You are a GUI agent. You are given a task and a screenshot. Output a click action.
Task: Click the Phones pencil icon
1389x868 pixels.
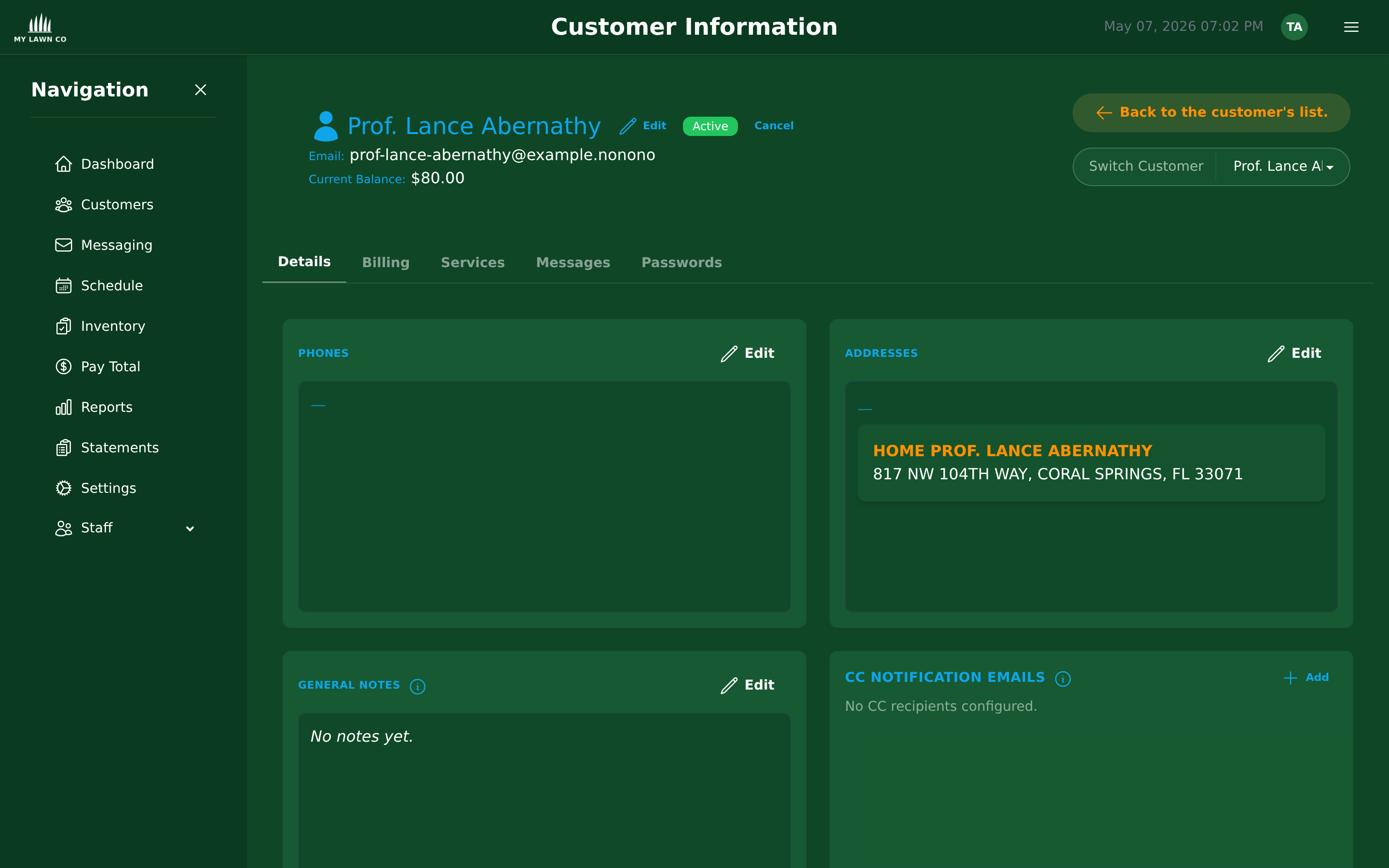point(729,353)
